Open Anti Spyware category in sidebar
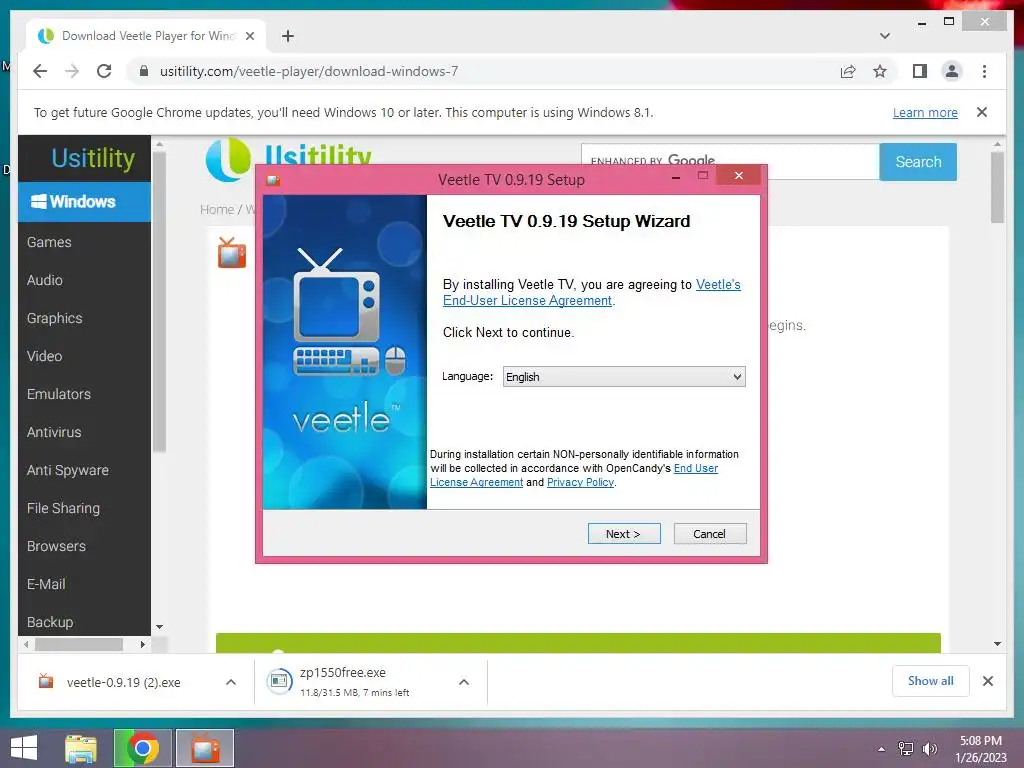Screen dimensions: 1024x768 pyautogui.click(x=67, y=470)
